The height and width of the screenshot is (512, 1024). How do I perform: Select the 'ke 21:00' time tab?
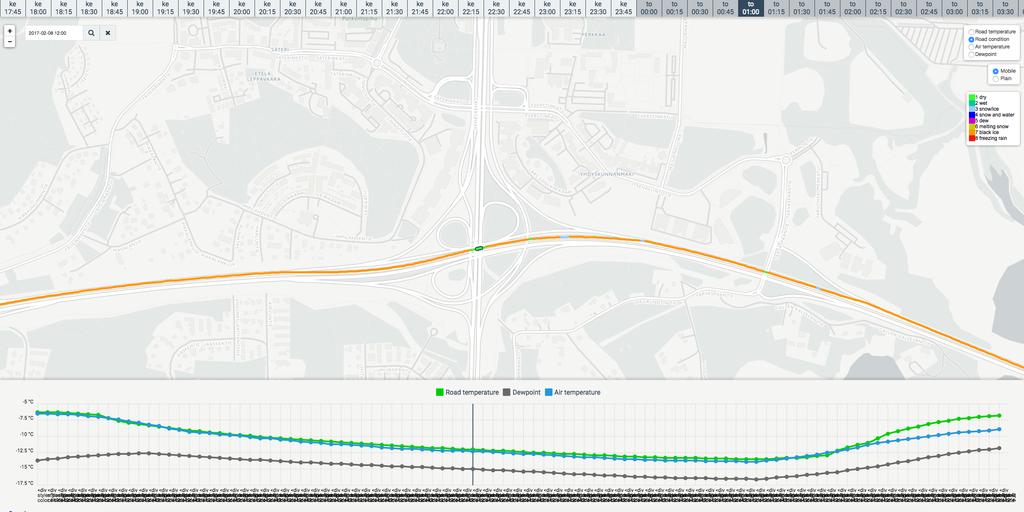344,8
